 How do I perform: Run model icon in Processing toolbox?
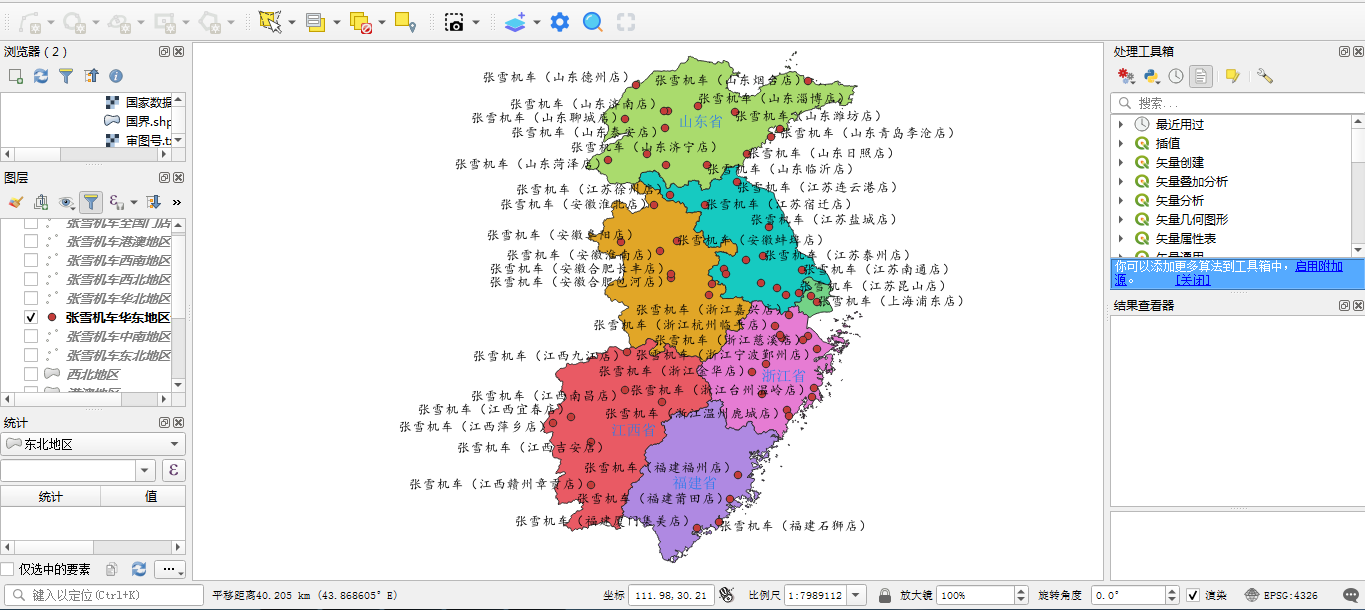tap(1126, 76)
